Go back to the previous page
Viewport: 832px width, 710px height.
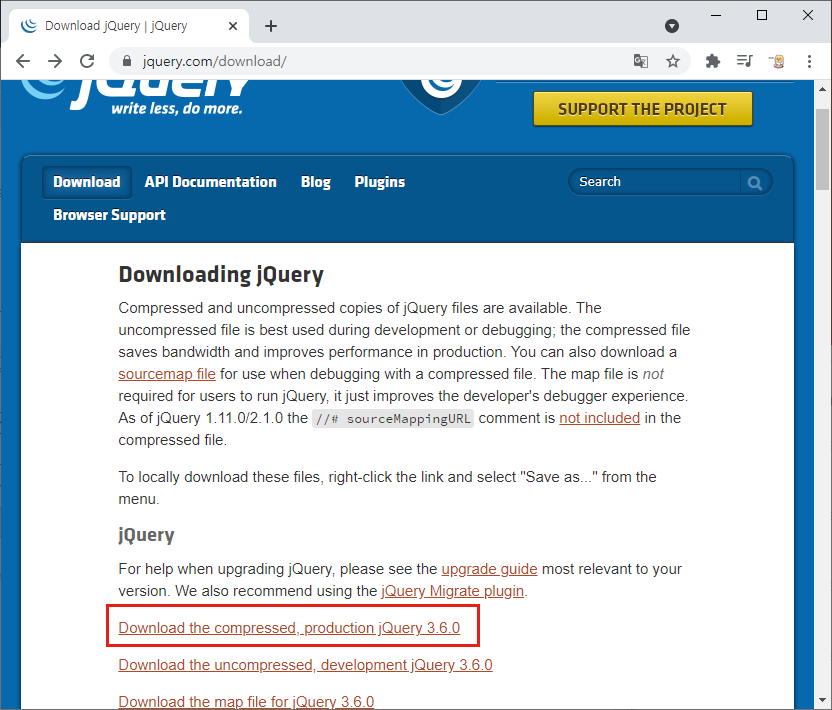coord(23,61)
